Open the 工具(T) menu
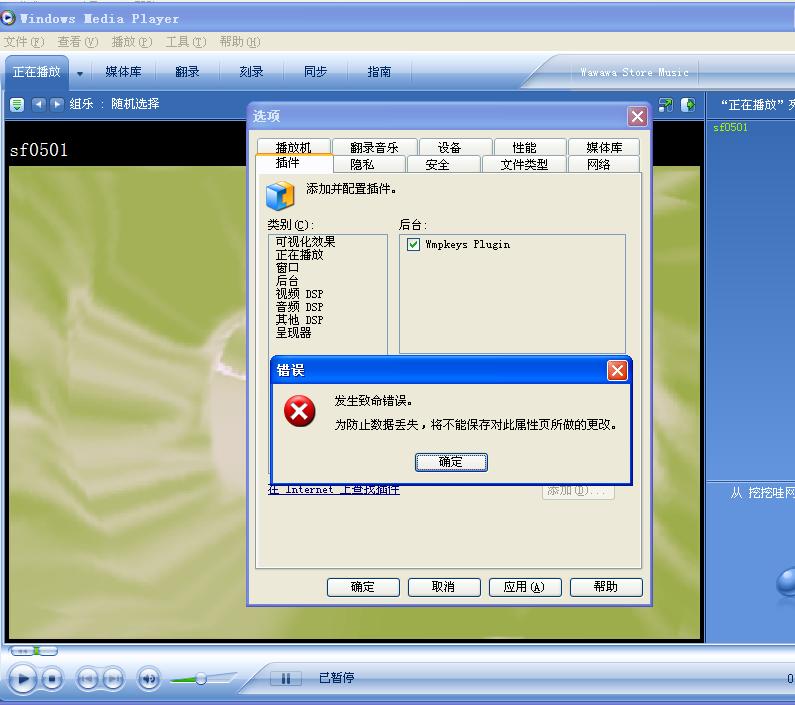 186,42
